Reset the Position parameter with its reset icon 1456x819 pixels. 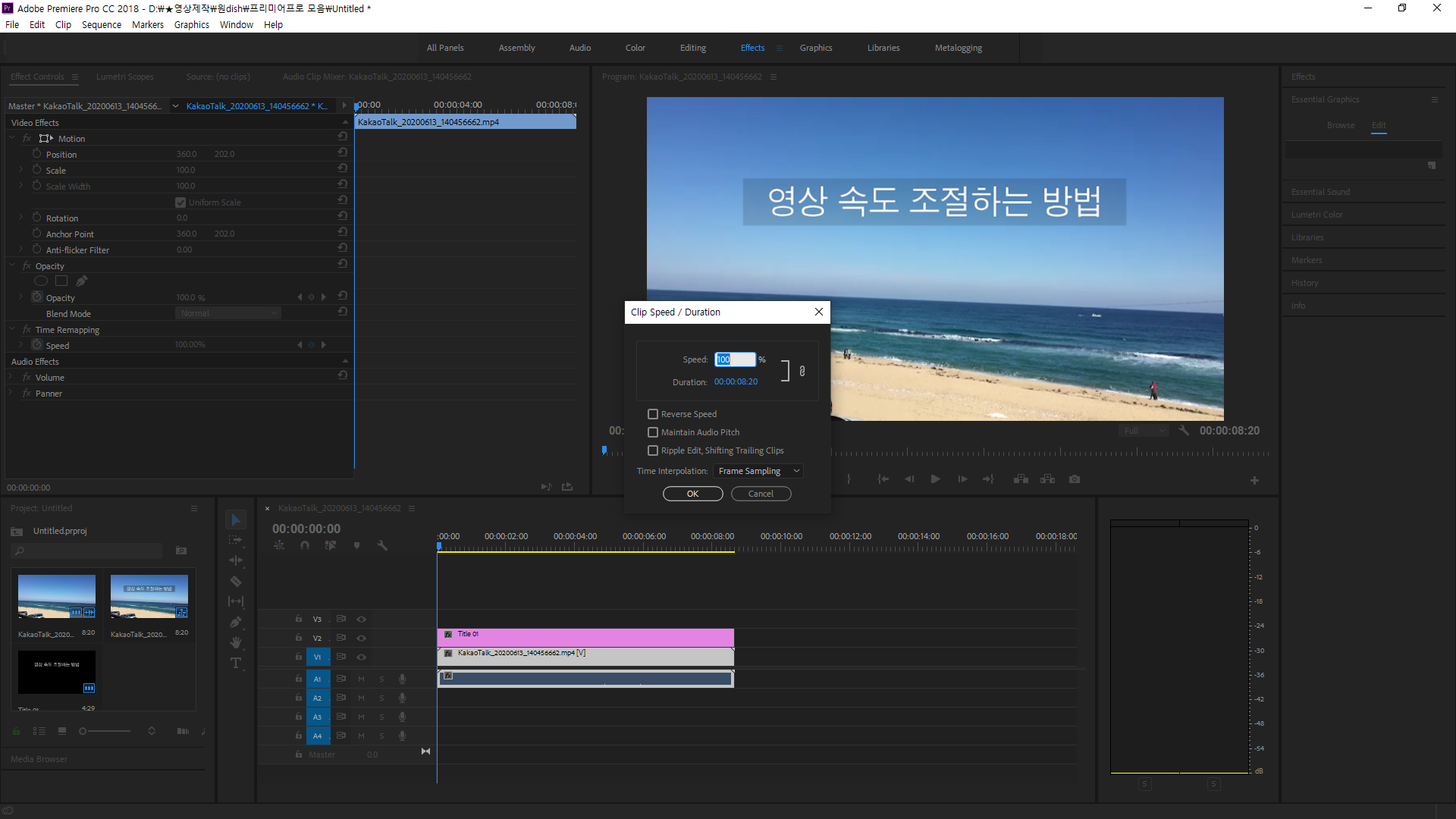pyautogui.click(x=343, y=152)
